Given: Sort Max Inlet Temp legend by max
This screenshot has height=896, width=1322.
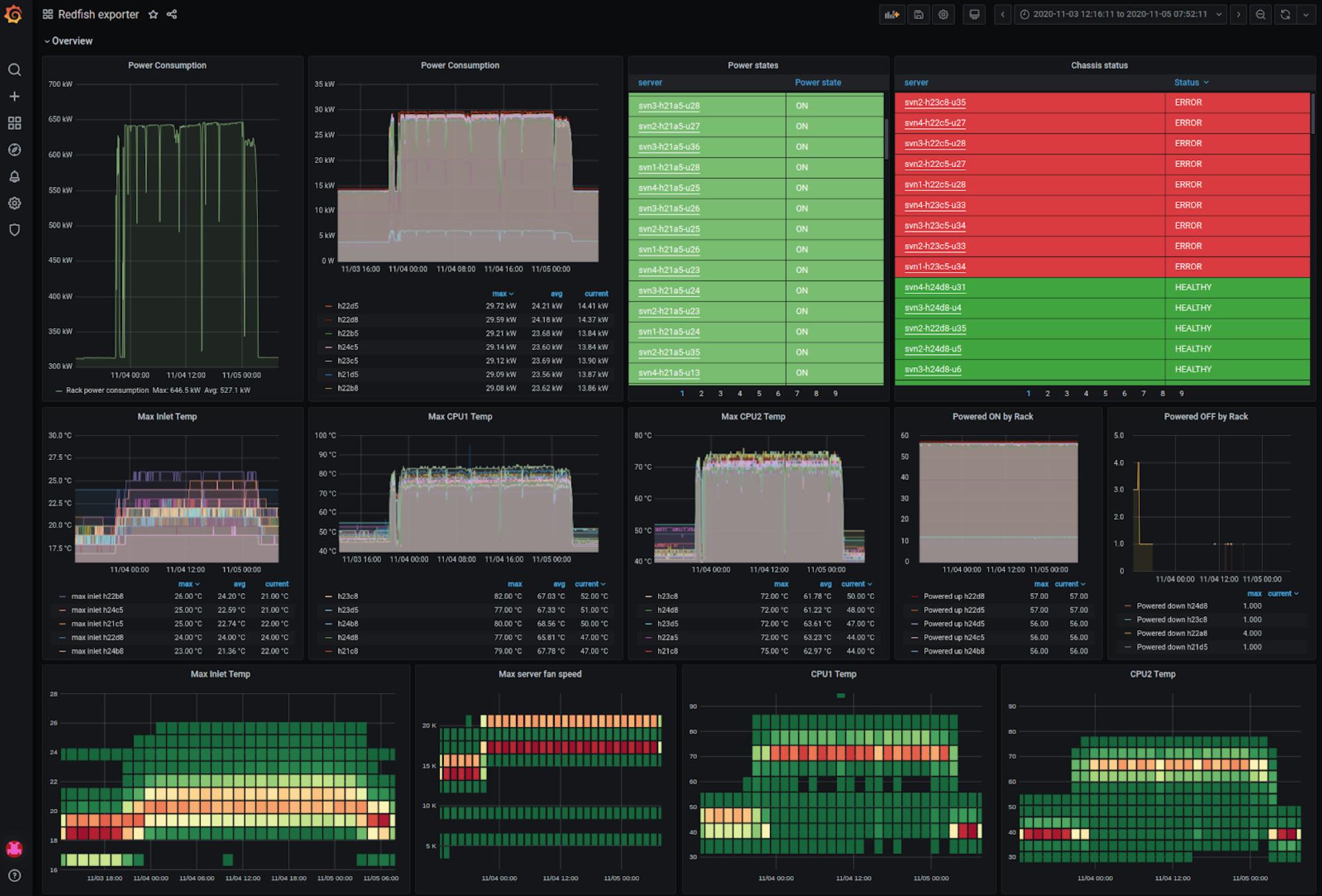Looking at the screenshot, I should coord(188,584).
